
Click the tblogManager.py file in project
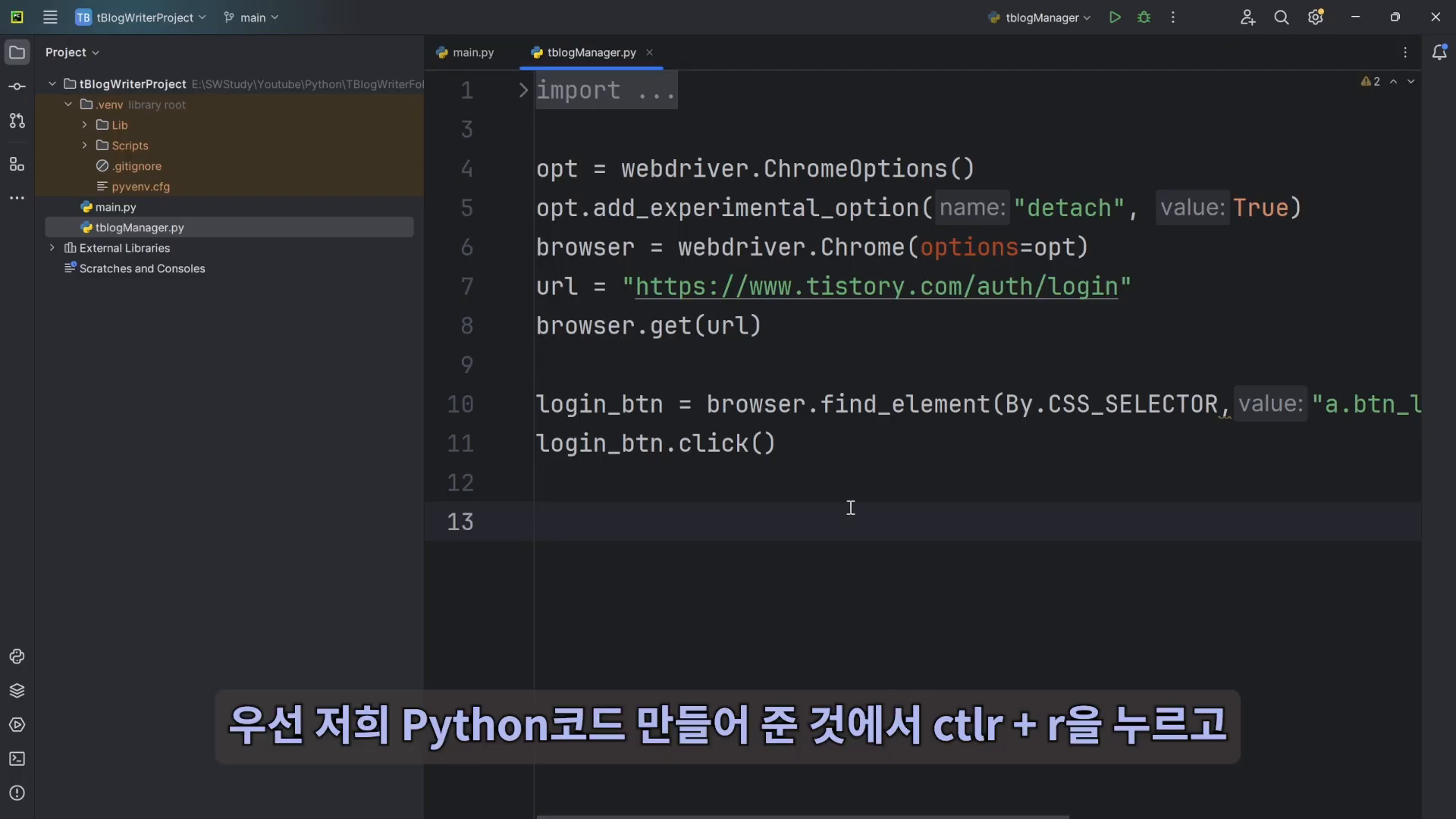coord(139,227)
